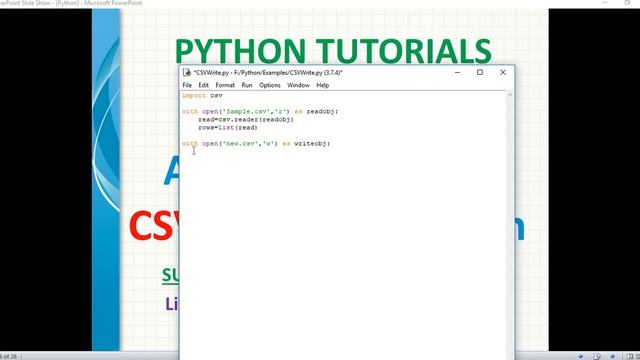Open the Format menu in IDLE
Viewport: 640px width, 360px height.
(x=225, y=85)
